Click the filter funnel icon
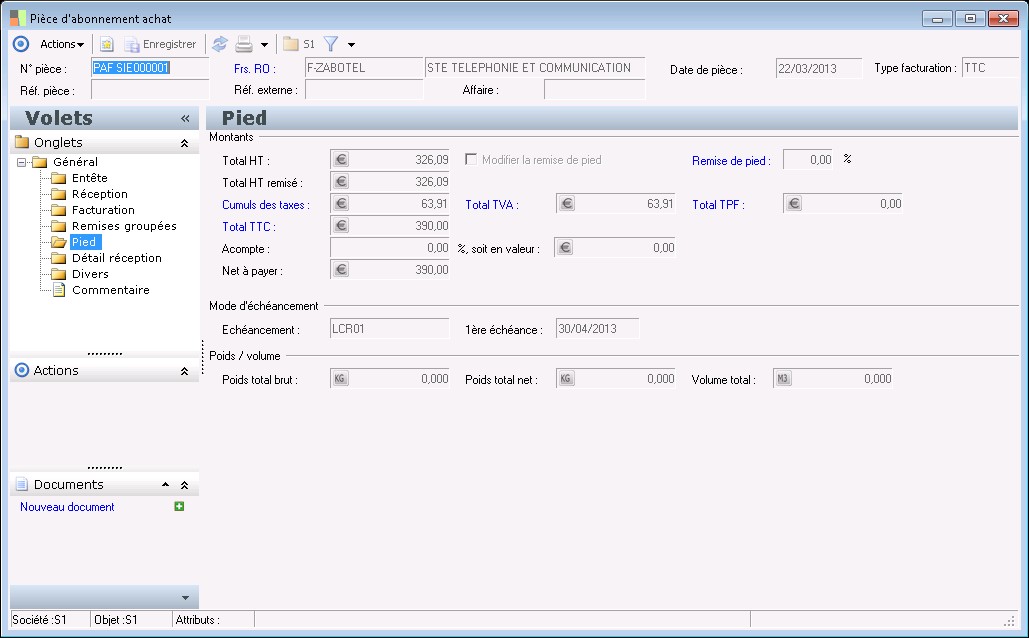This screenshot has height=638, width=1029. 331,44
